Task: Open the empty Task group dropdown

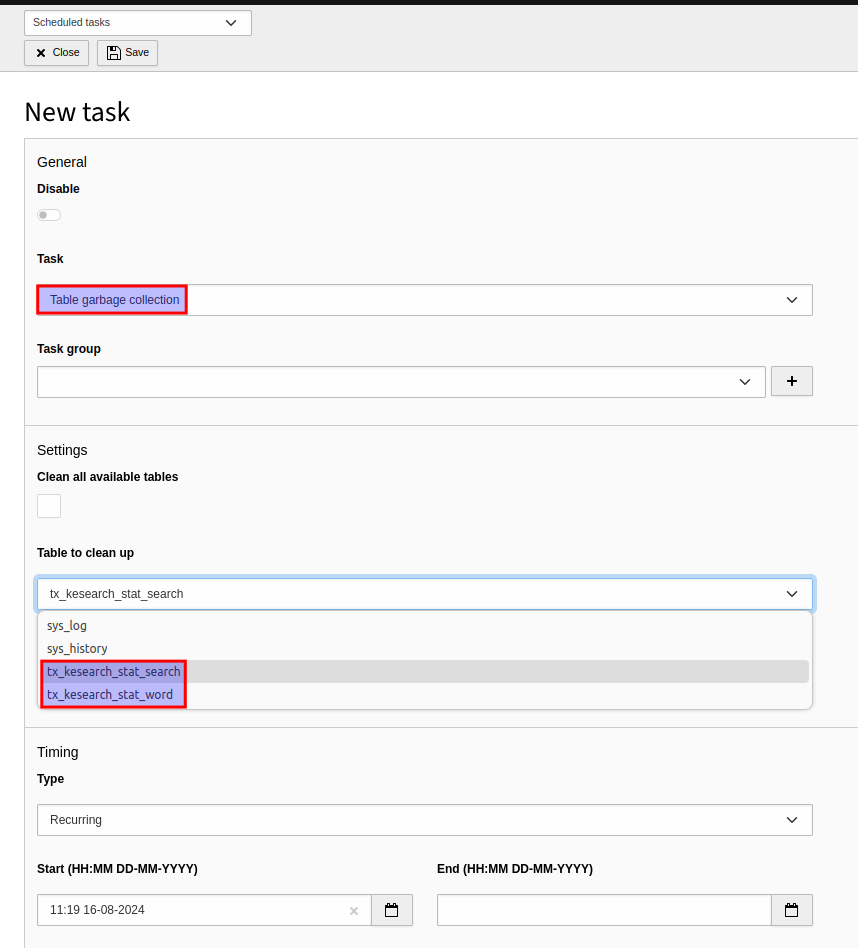Action: pyautogui.click(x=400, y=381)
